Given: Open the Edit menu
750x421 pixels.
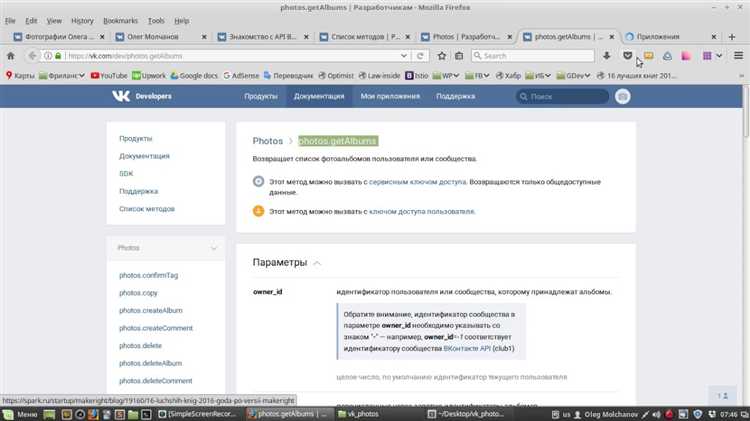Looking at the screenshot, I should [31, 21].
